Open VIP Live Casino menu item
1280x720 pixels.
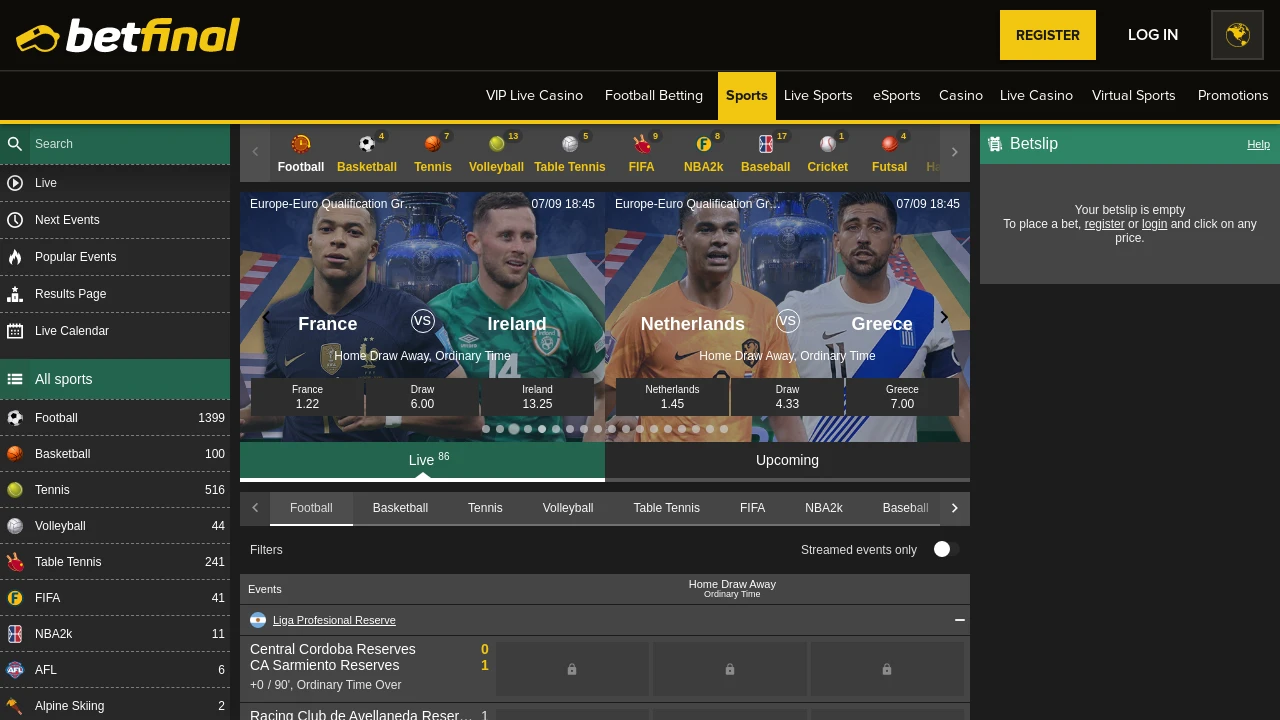[534, 96]
